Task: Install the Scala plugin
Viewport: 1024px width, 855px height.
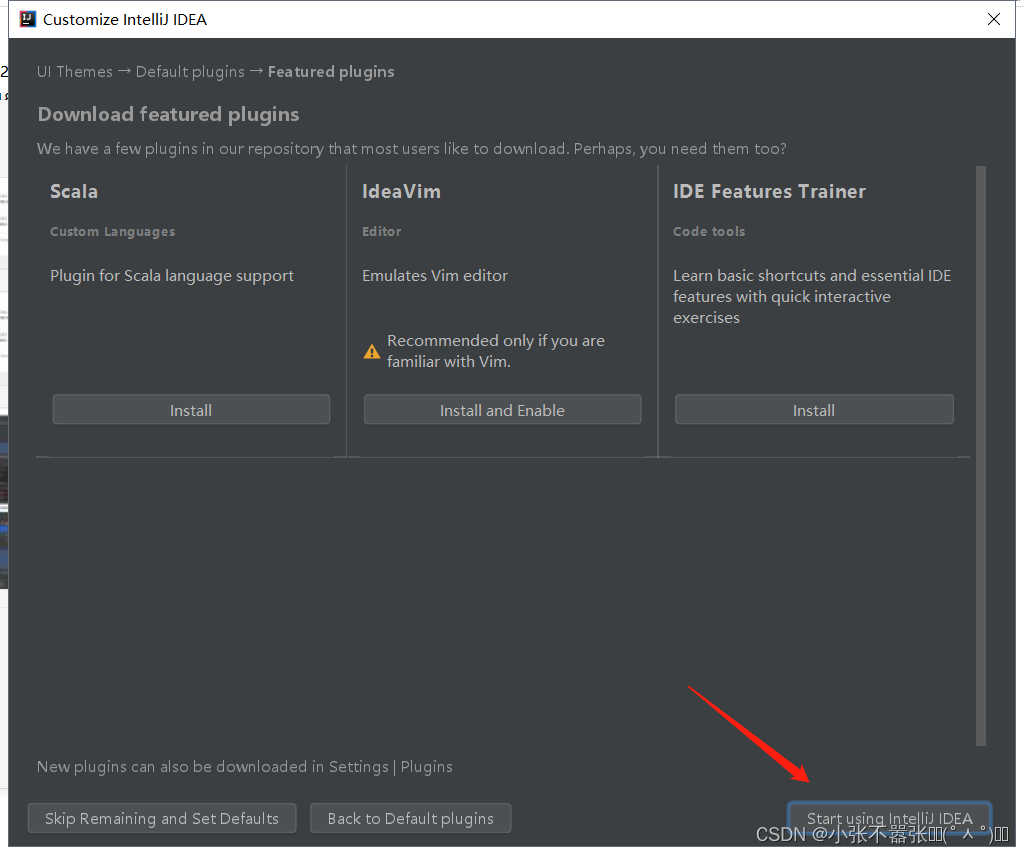Action: 191,410
